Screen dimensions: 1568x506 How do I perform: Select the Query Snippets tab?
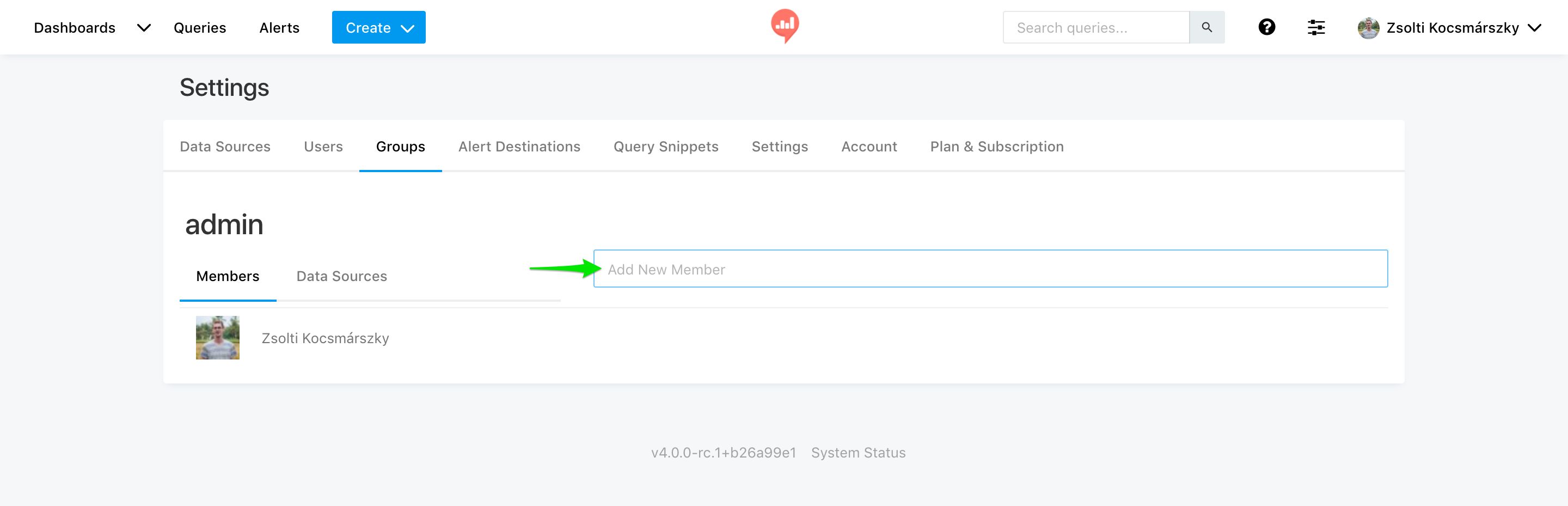coord(665,147)
